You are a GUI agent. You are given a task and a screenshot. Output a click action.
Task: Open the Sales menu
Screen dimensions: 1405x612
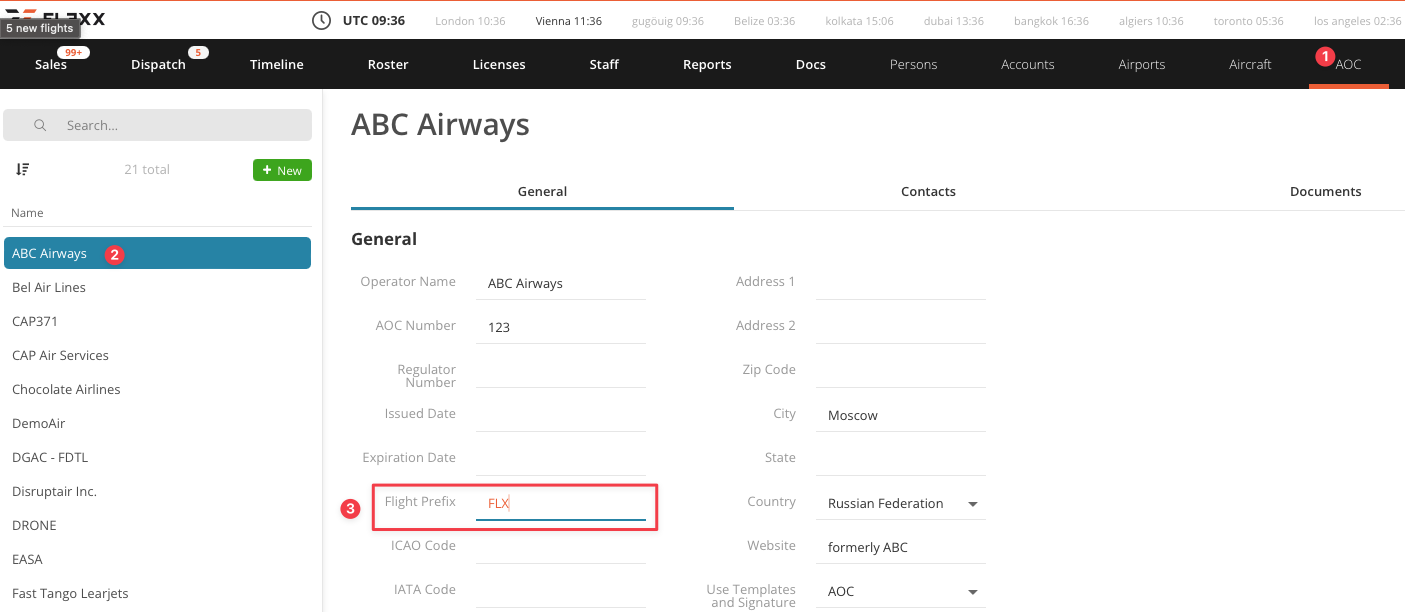(51, 64)
